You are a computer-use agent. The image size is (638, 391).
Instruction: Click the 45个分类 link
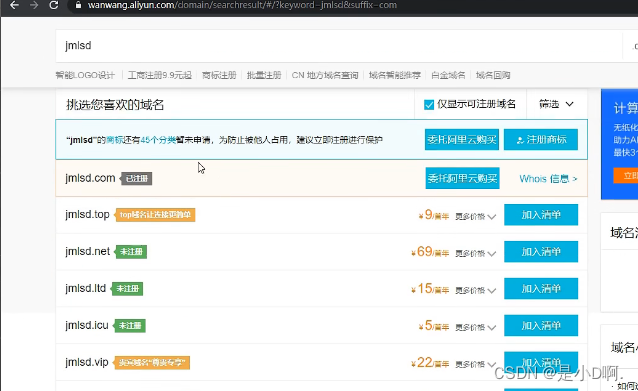click(x=158, y=140)
